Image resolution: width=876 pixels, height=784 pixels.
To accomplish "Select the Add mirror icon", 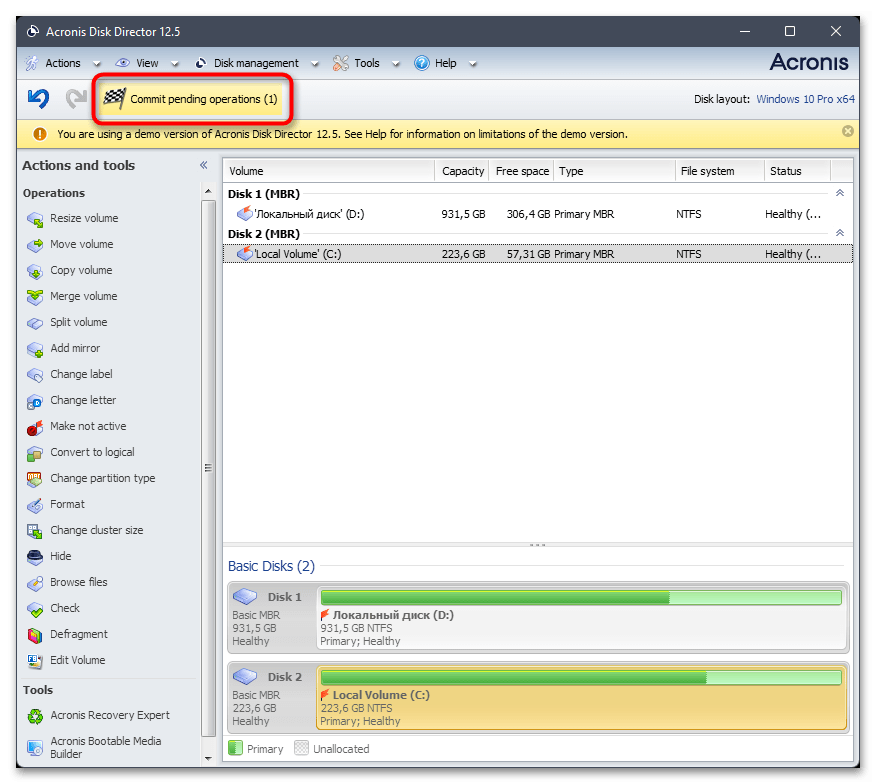I will click(34, 348).
